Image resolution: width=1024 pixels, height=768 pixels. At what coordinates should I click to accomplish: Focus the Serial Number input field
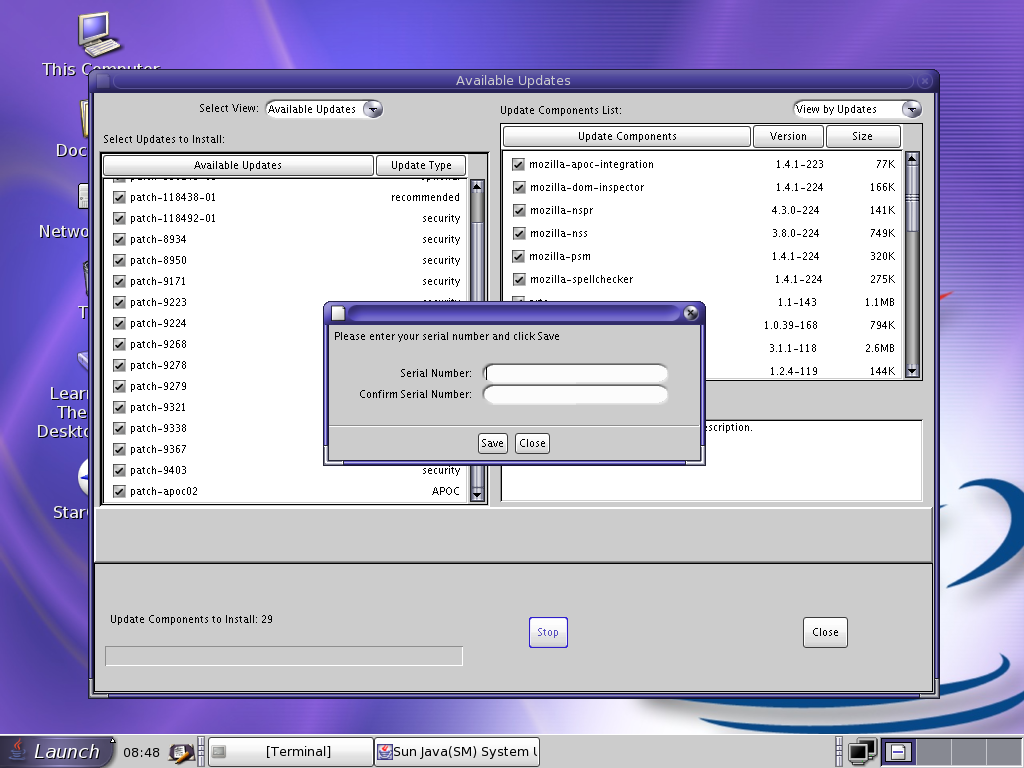coord(575,374)
